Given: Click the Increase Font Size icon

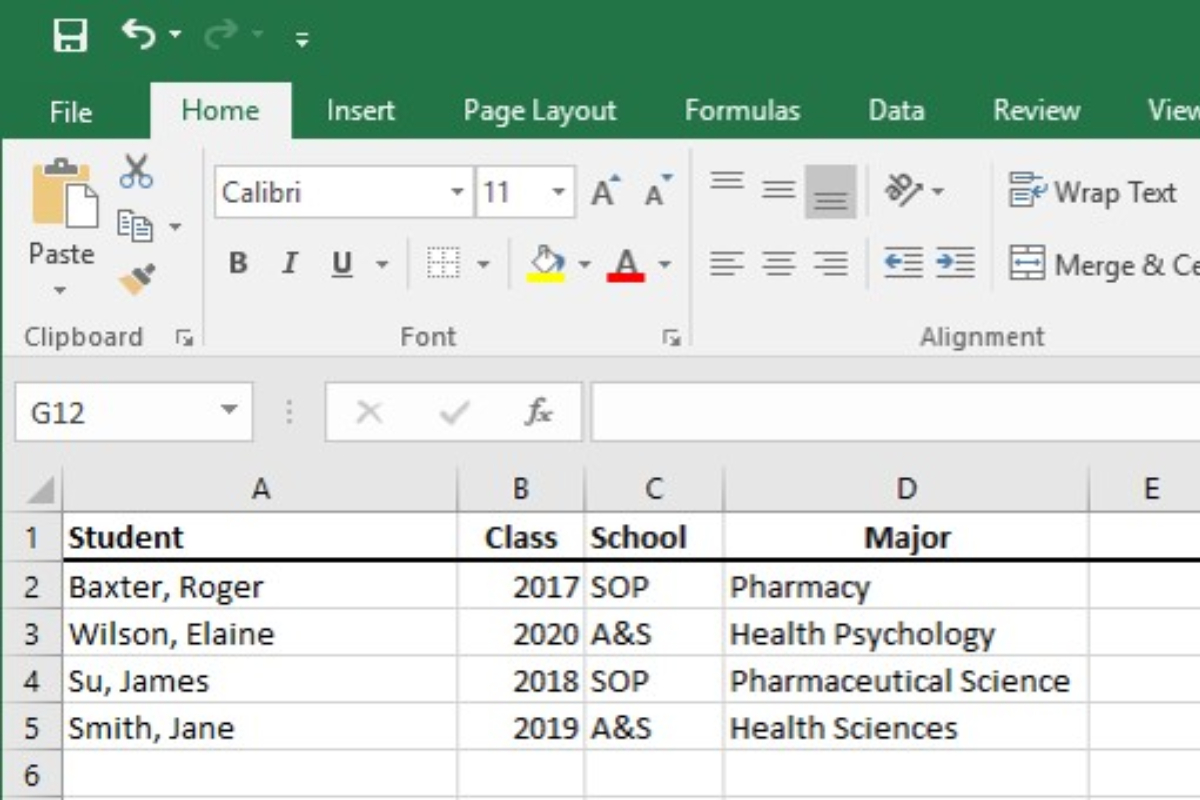Looking at the screenshot, I should tap(605, 192).
